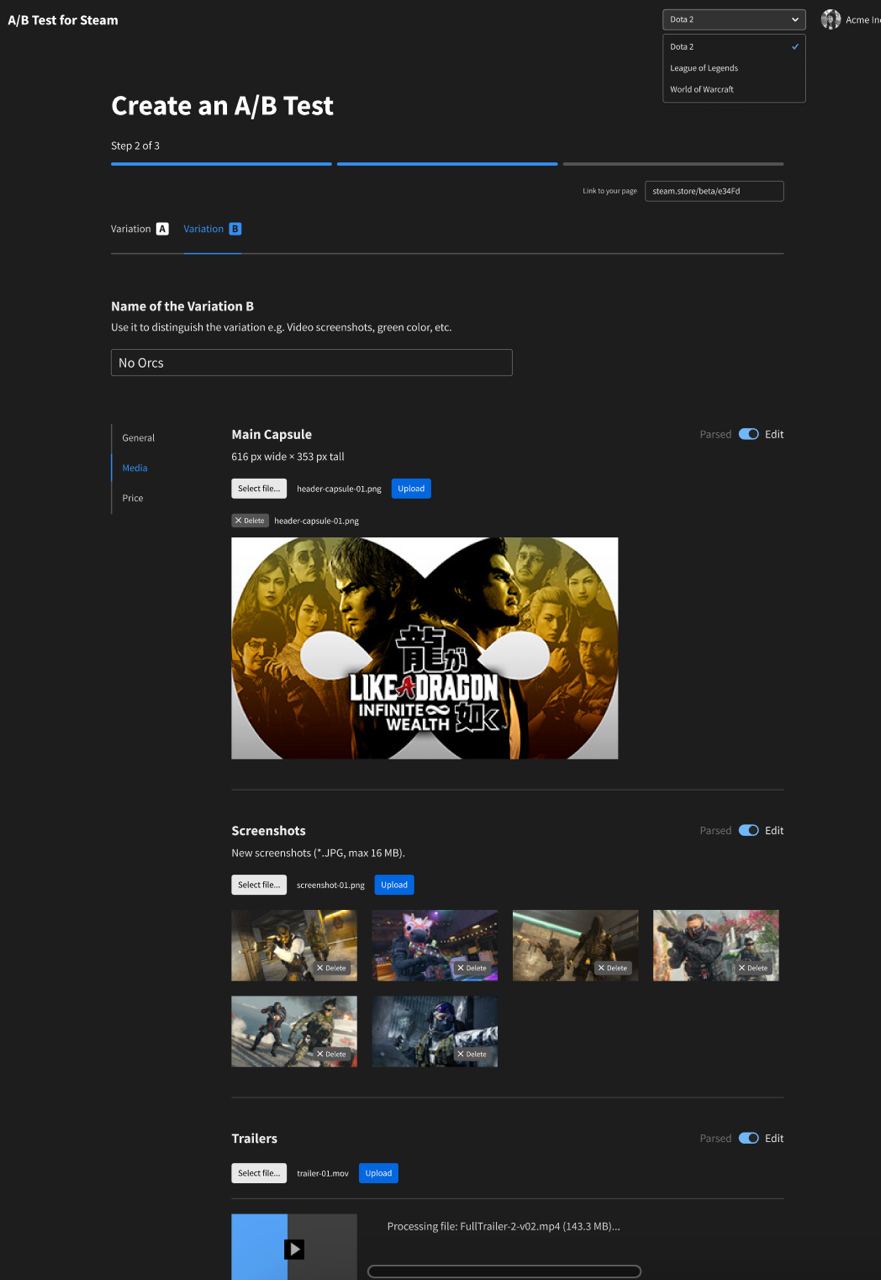Viewport: 881px width, 1280px height.
Task: Click the first step segment of the progress indicator
Action: (x=221, y=164)
